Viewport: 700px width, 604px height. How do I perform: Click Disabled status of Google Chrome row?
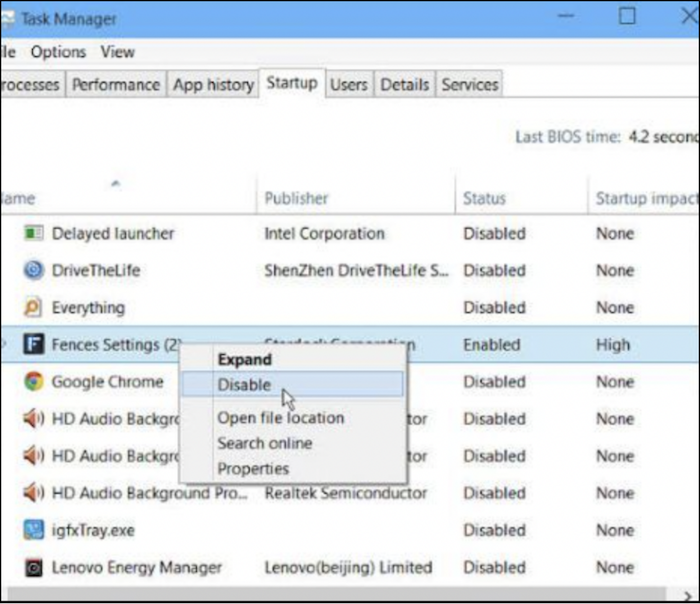pyautogui.click(x=494, y=382)
